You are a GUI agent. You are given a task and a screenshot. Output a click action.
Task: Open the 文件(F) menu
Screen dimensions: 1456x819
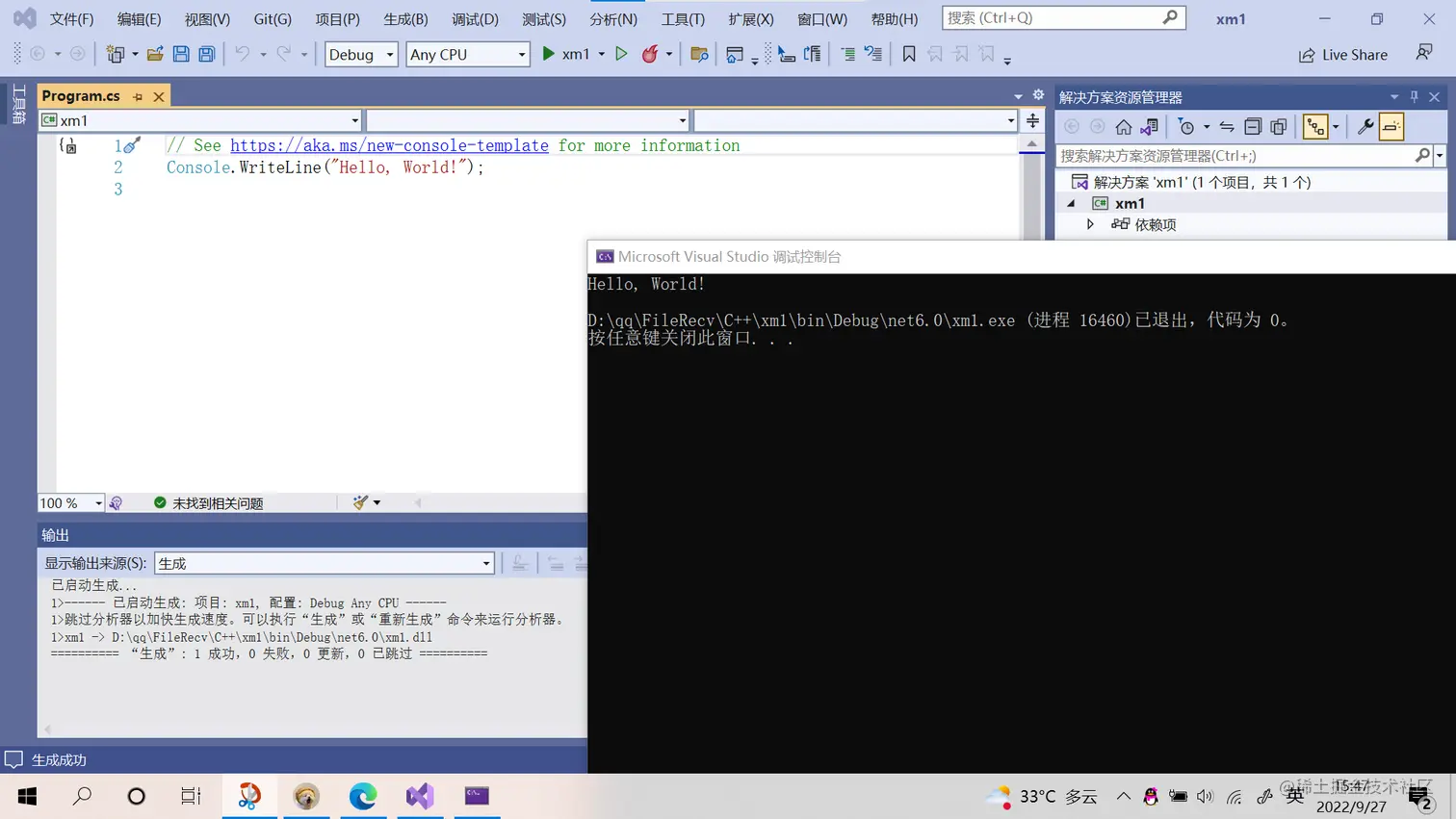(72, 18)
